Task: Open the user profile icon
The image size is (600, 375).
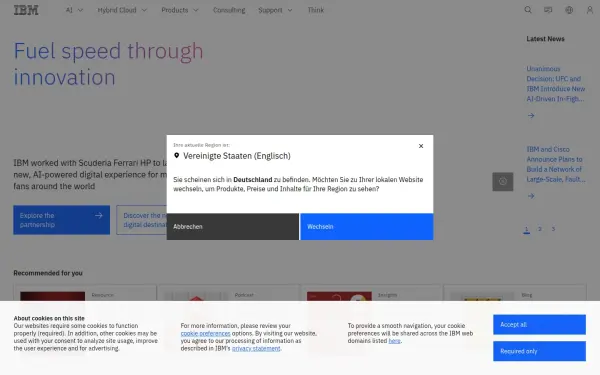Action: point(590,10)
